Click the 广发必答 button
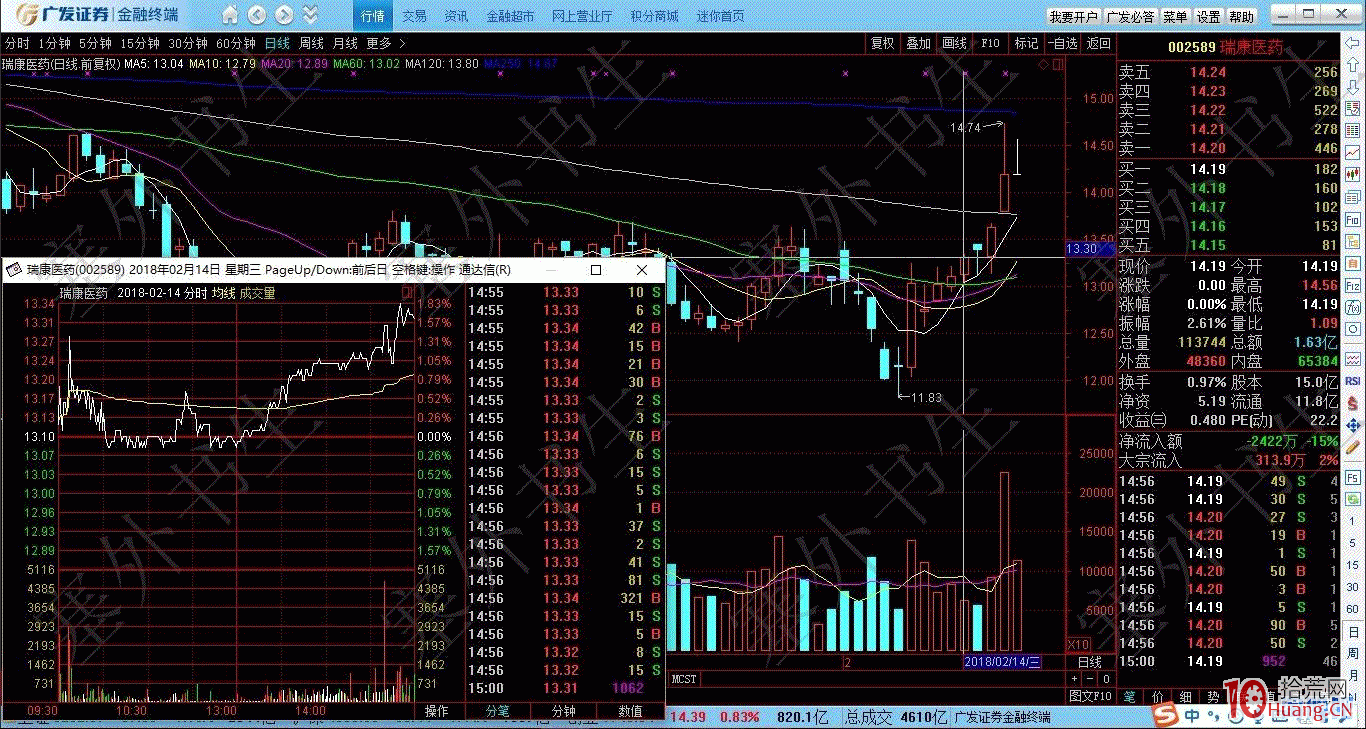 [x=1130, y=17]
